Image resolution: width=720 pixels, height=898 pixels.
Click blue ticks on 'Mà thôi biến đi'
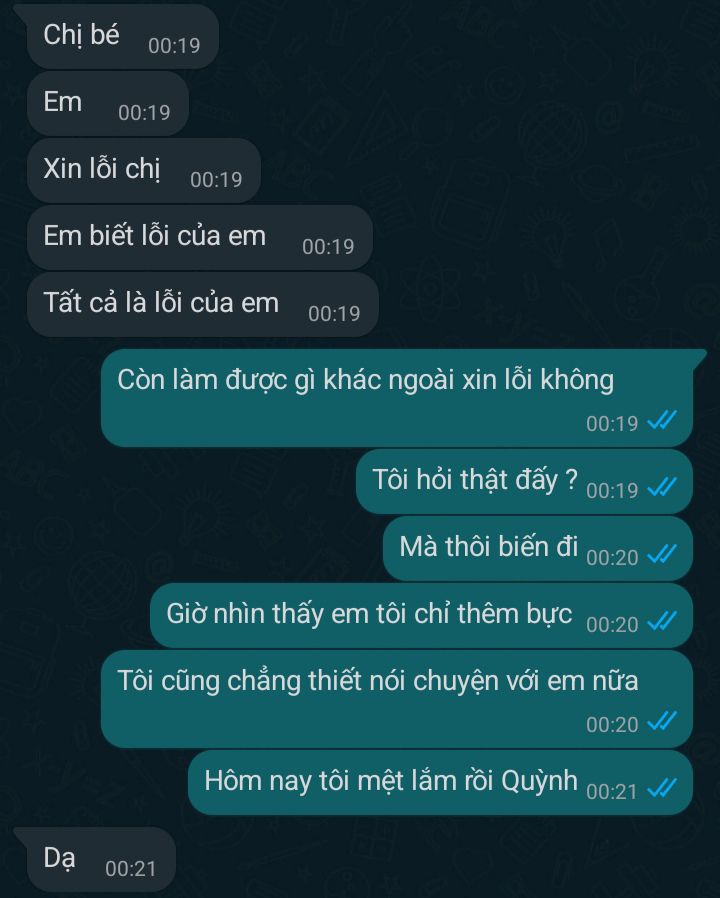[x=662, y=554]
